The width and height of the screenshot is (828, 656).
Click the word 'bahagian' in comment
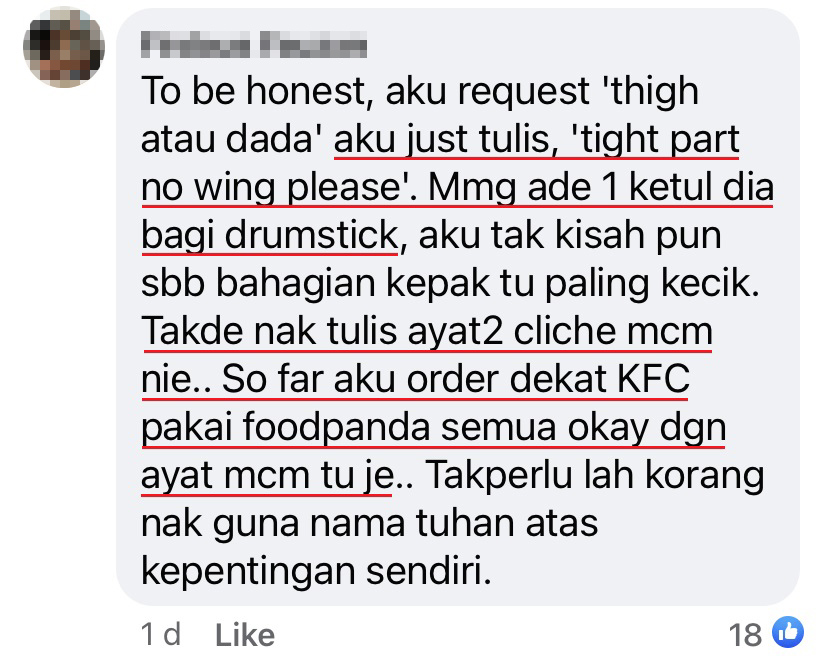(x=296, y=283)
